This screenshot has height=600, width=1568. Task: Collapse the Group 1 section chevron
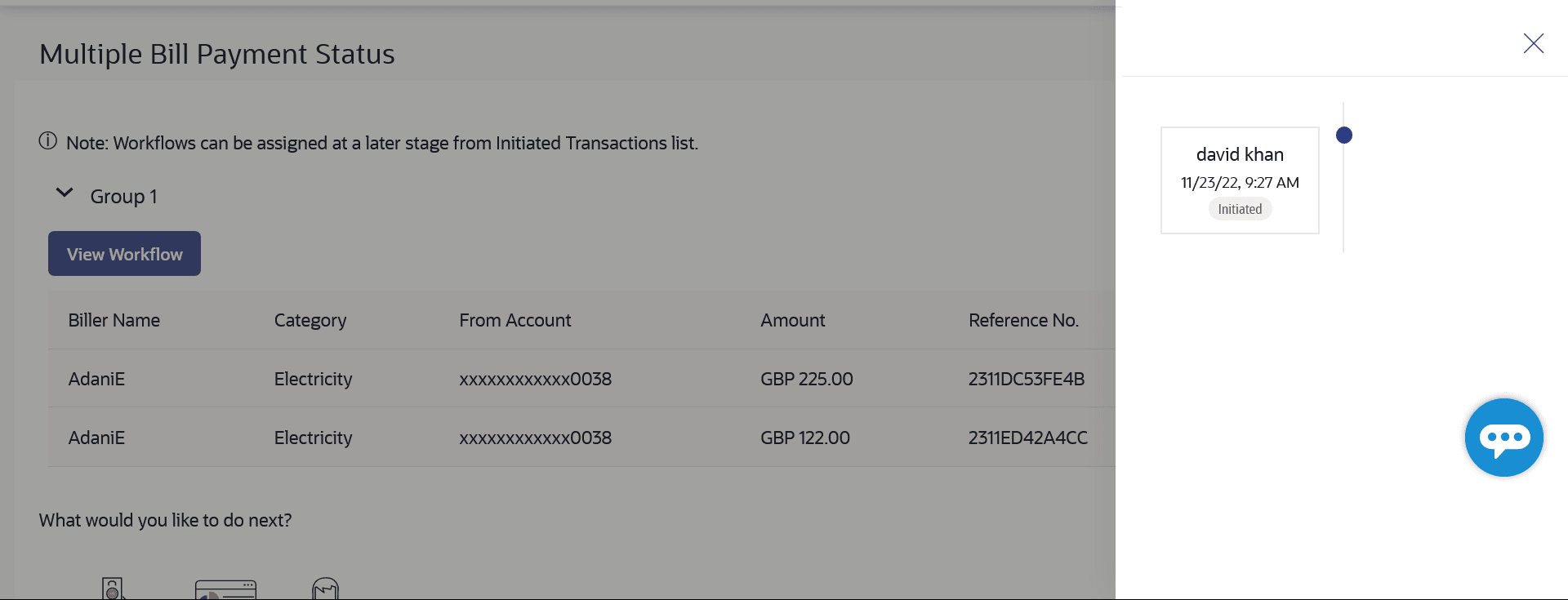pos(64,194)
